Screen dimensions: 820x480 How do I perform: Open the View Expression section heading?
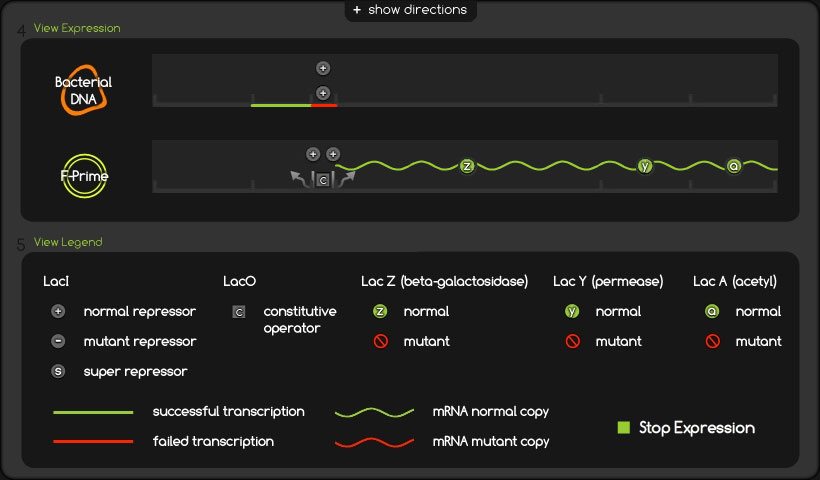tap(77, 28)
